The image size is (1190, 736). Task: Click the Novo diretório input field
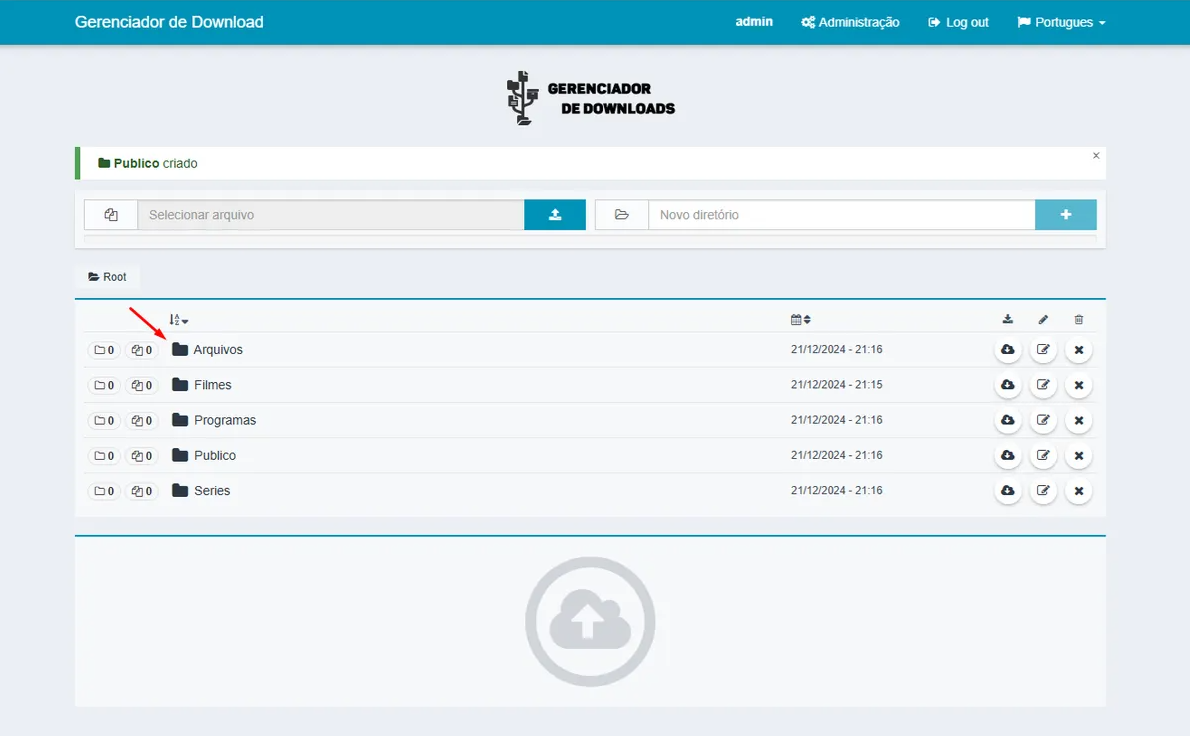(840, 214)
